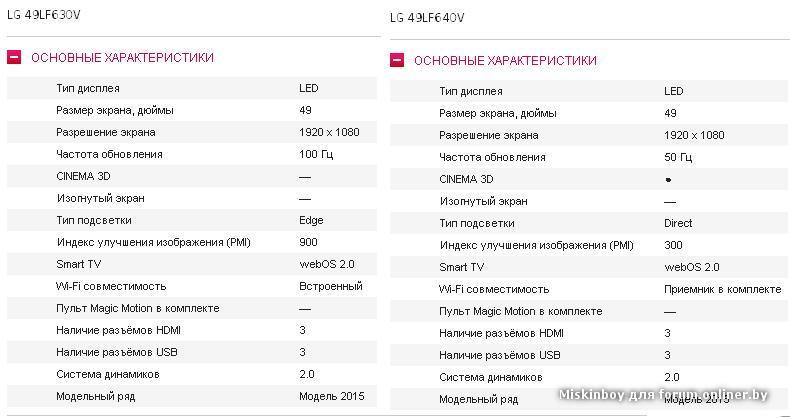Click the 100 Гц refresh rate value
This screenshot has height=418, width=790.
[x=315, y=154]
